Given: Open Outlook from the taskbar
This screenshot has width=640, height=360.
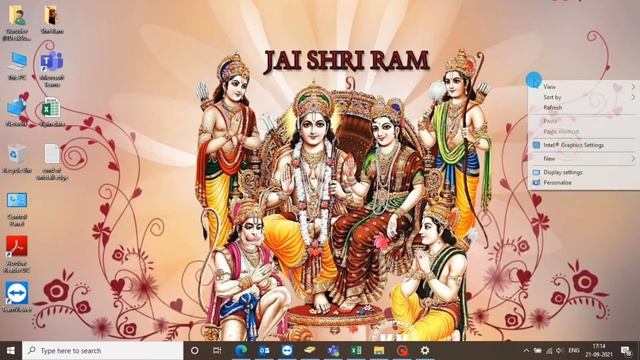Looking at the screenshot, I should 264,351.
